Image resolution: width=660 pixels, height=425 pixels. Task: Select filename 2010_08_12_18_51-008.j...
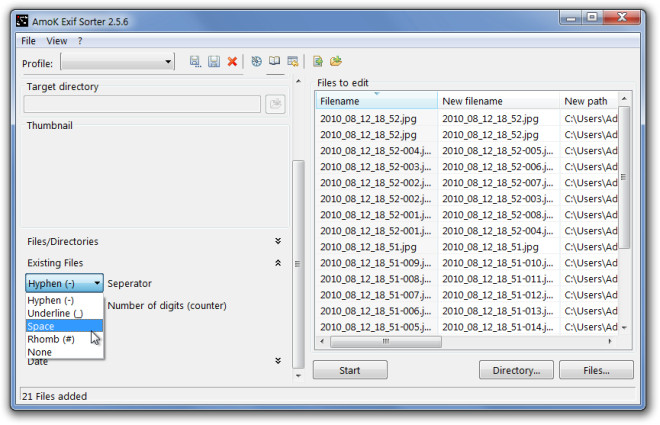[x=375, y=279]
